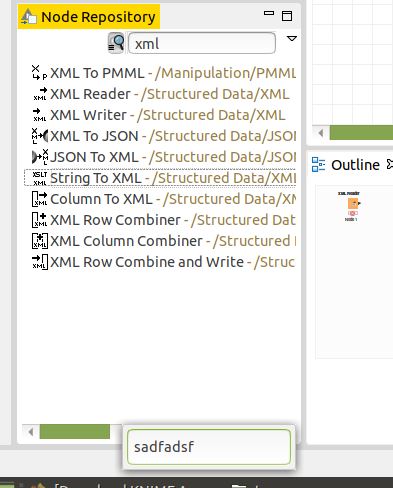Click the XML To JSON node icon
This screenshot has width=393, height=488.
pyautogui.click(x=40, y=136)
